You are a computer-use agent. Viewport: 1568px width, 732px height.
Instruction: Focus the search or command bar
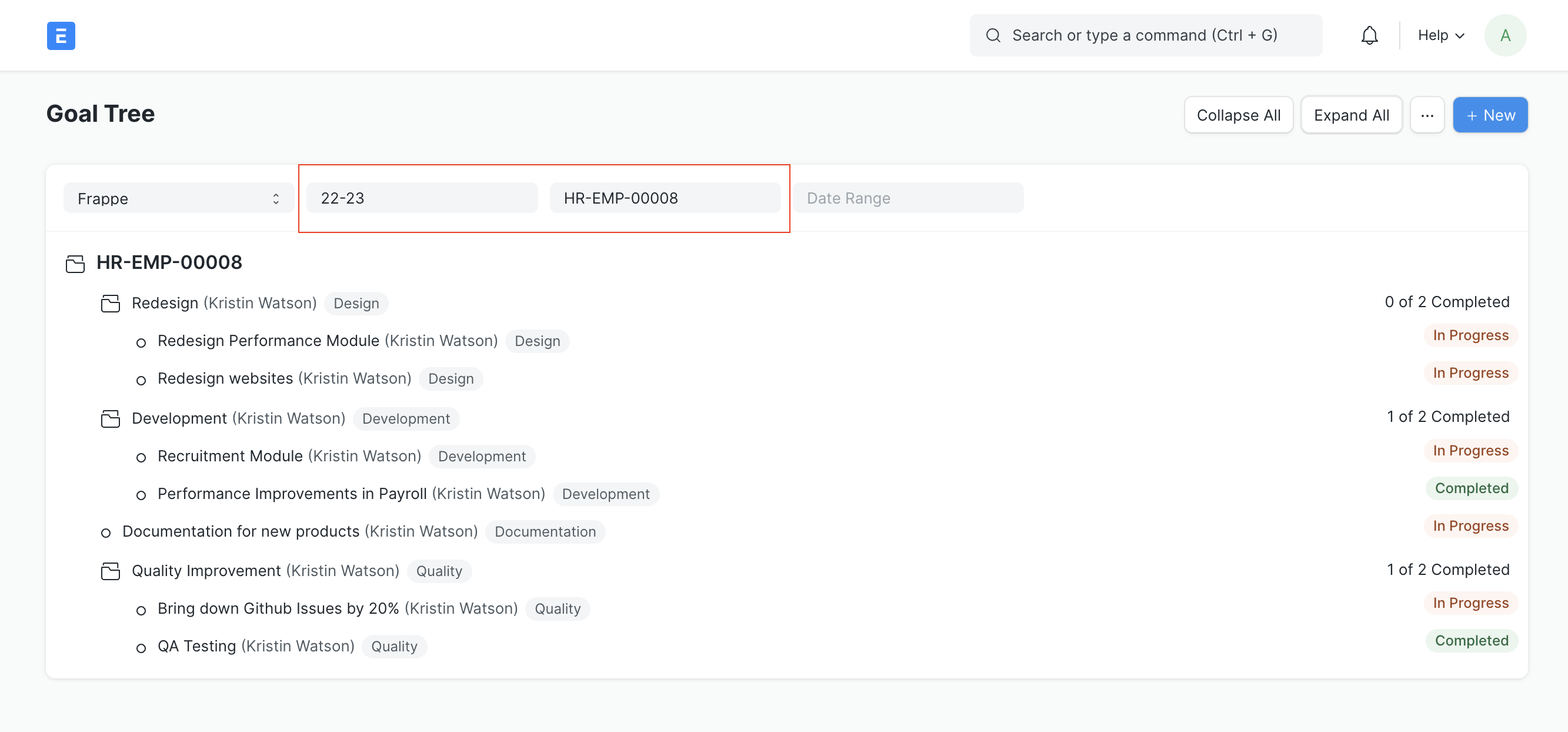[1145, 36]
